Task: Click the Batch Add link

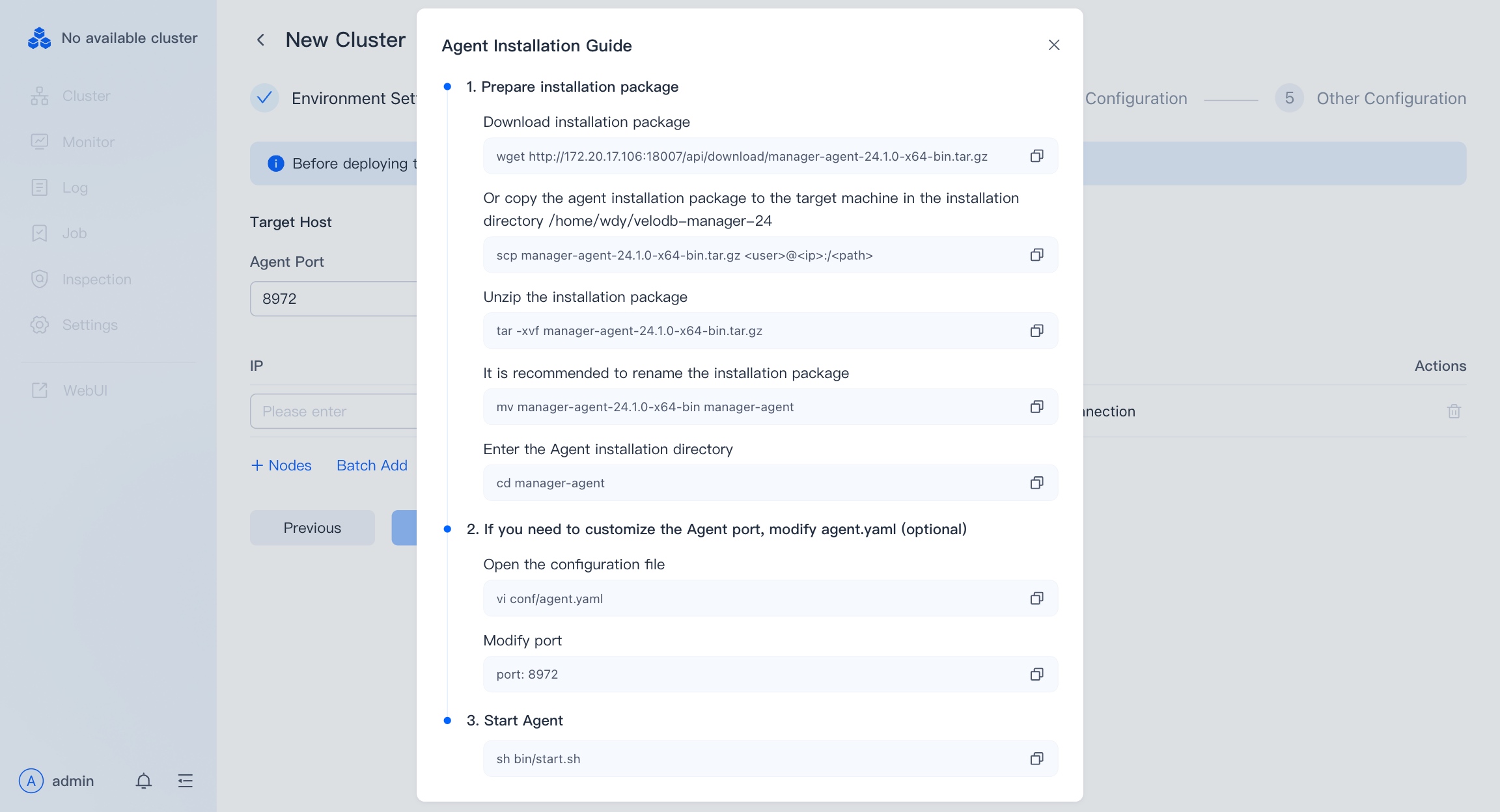Action: coord(372,465)
